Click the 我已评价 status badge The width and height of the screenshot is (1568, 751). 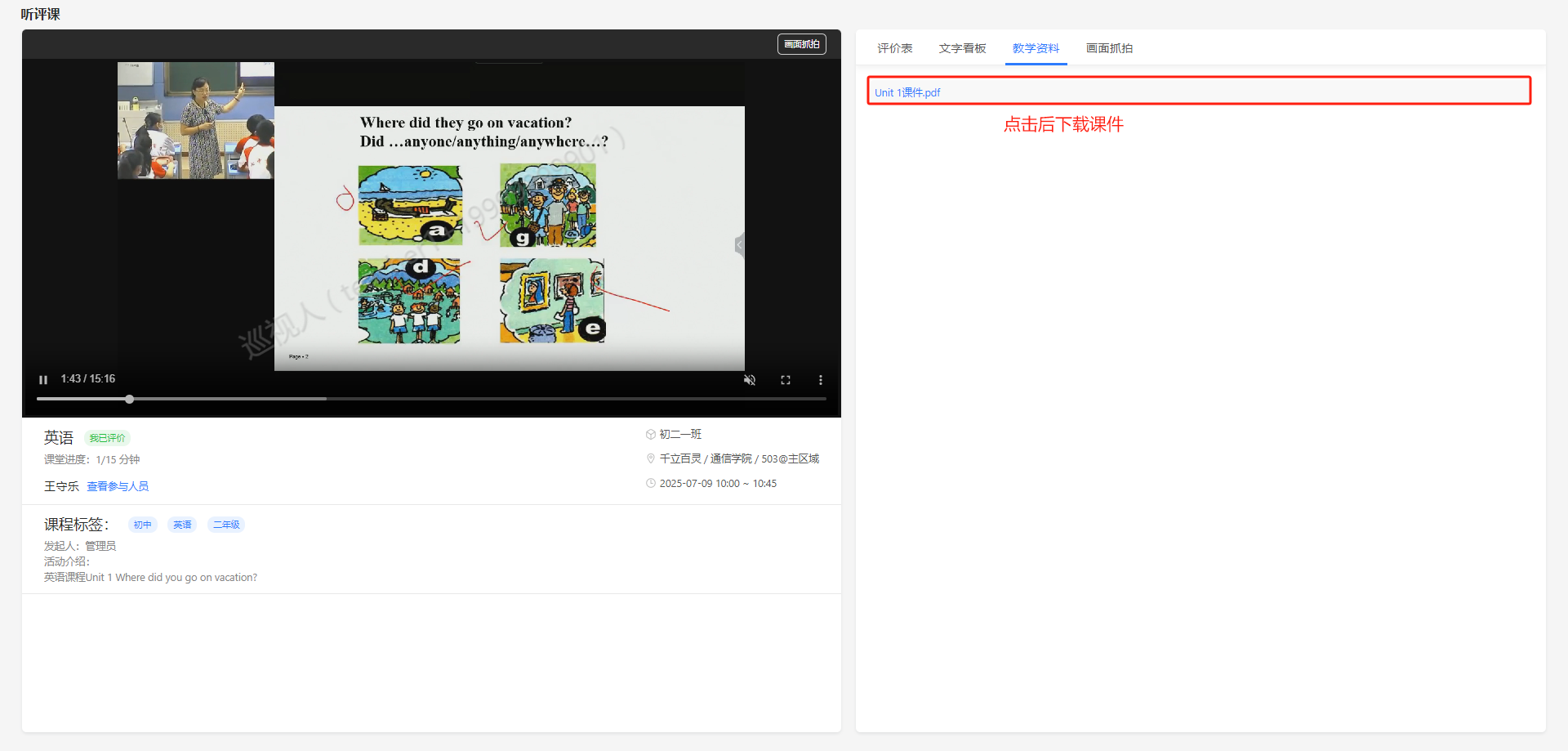point(107,438)
